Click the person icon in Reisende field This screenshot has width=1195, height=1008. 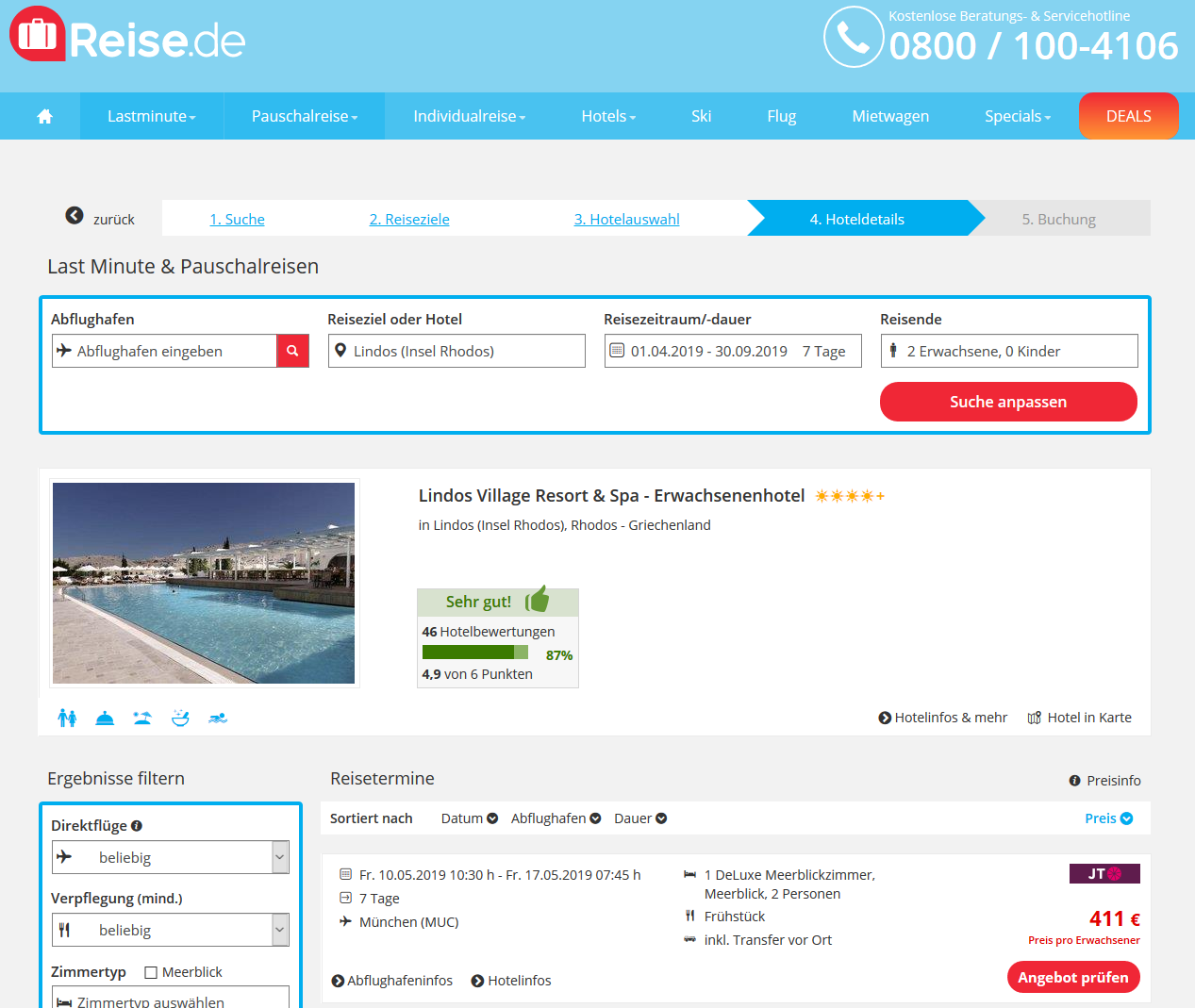point(893,351)
